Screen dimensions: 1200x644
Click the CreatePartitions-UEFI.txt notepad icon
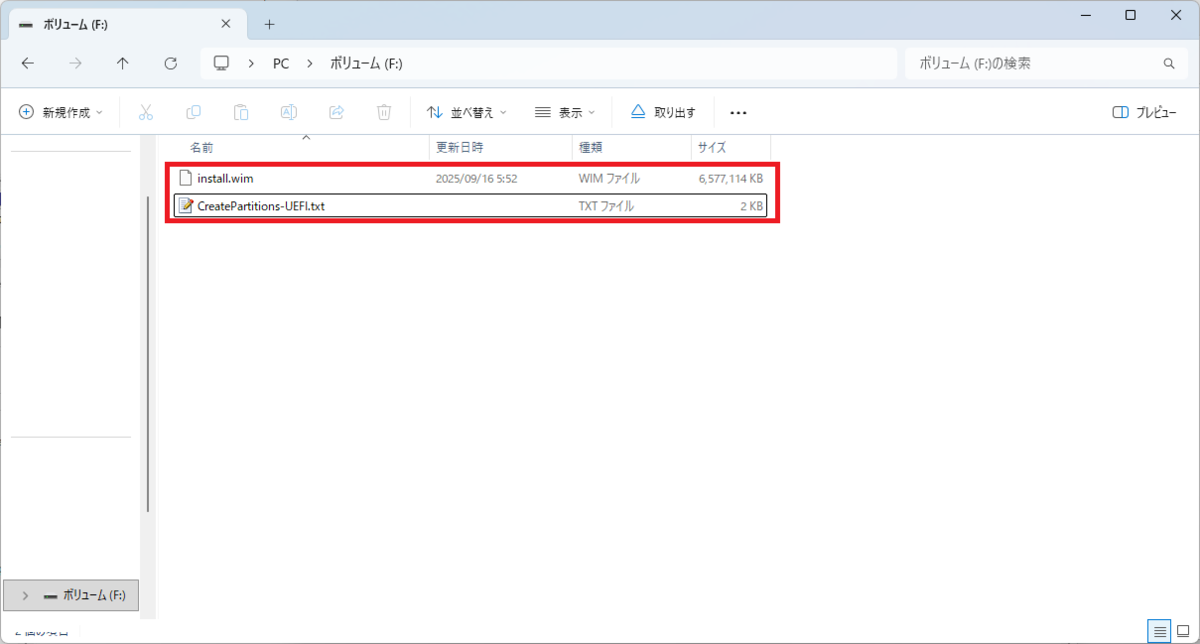pyautogui.click(x=185, y=206)
